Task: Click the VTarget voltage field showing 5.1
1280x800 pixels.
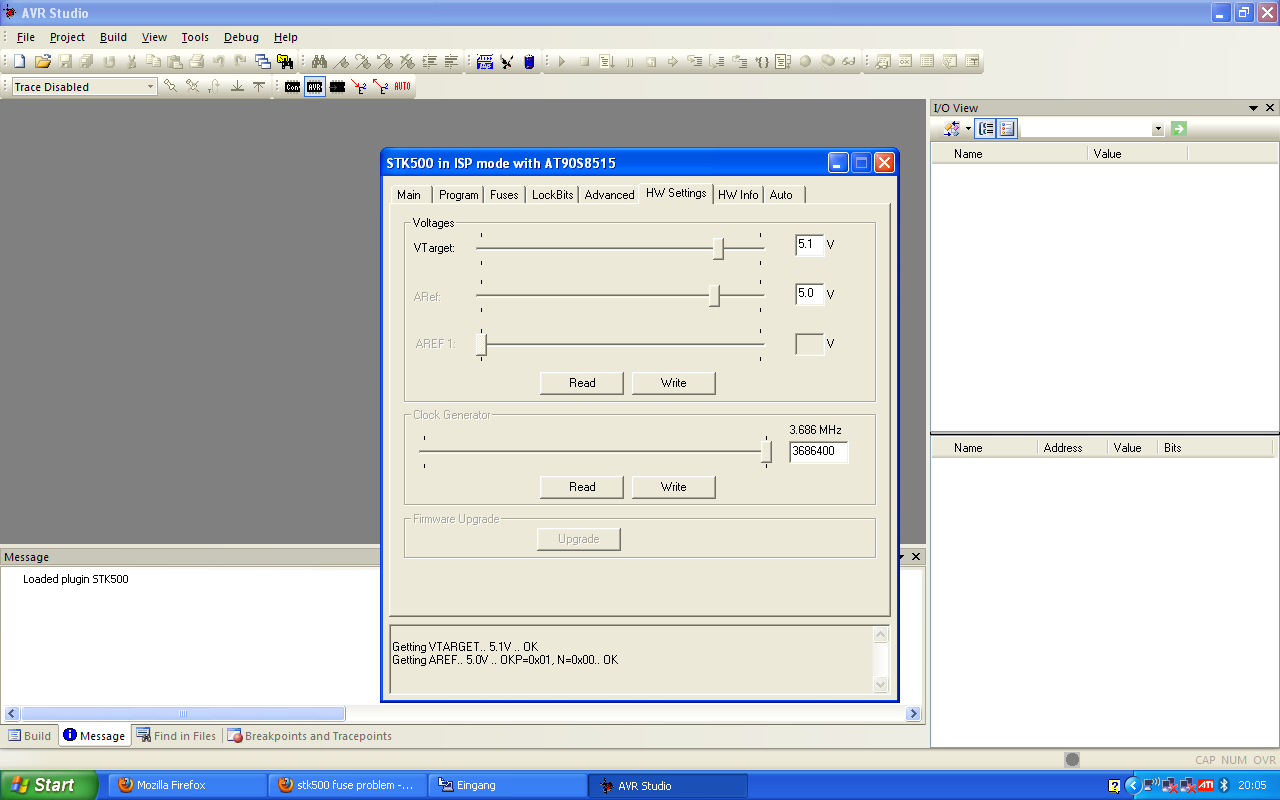Action: tap(810, 245)
